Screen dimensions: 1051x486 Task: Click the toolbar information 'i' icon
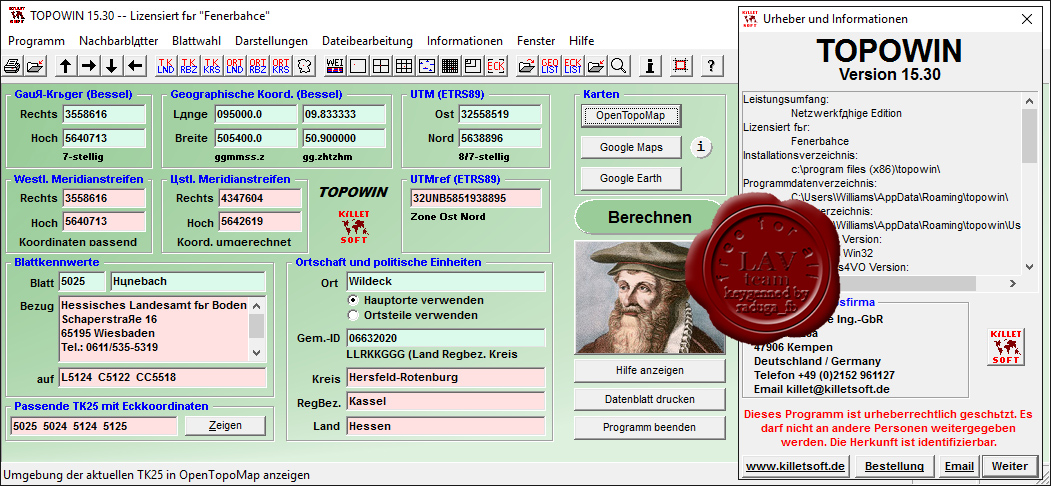coord(651,66)
